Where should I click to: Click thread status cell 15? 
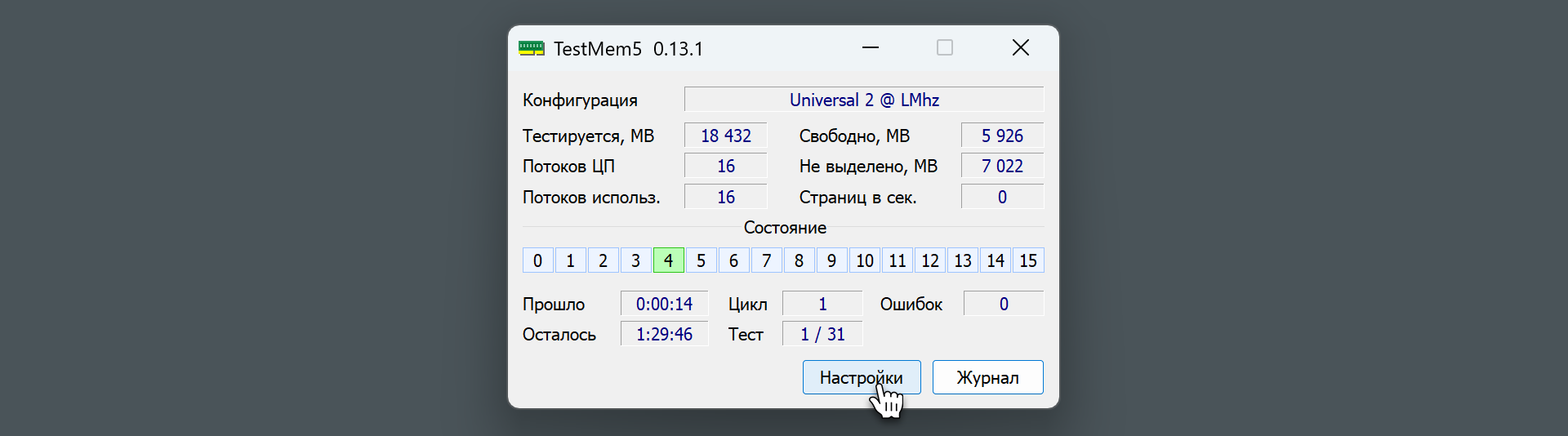tap(1027, 260)
